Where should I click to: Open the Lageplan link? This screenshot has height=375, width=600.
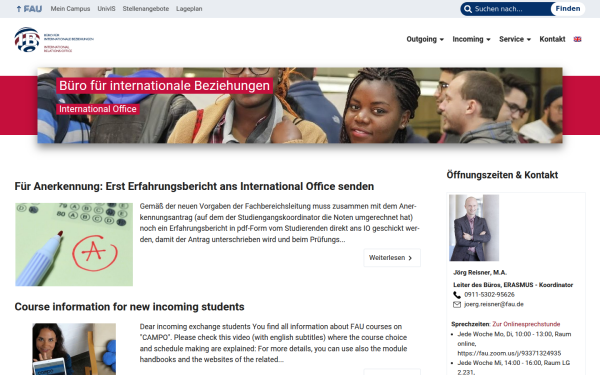[x=189, y=9]
